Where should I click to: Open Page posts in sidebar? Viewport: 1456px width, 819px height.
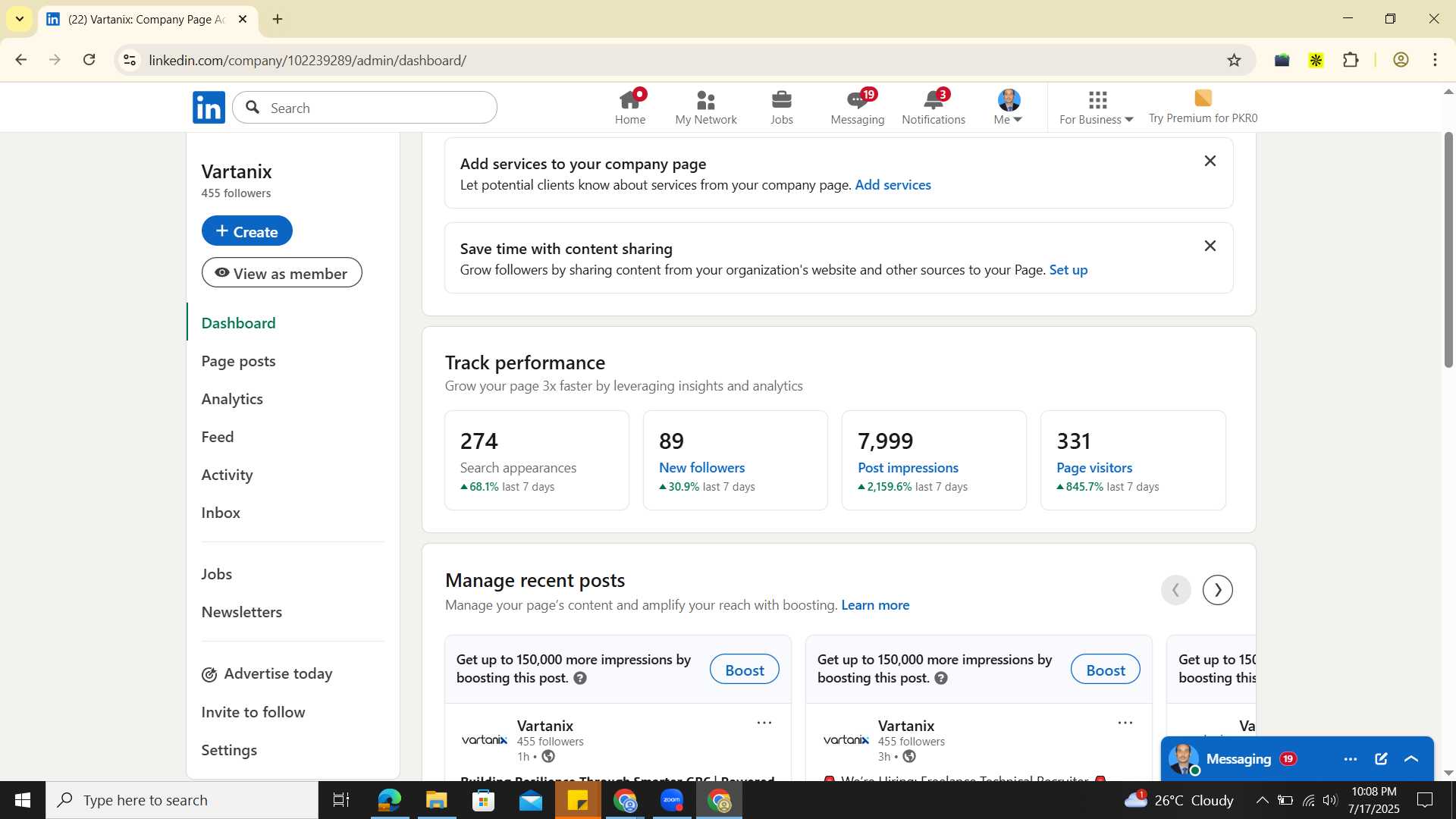pyautogui.click(x=238, y=361)
